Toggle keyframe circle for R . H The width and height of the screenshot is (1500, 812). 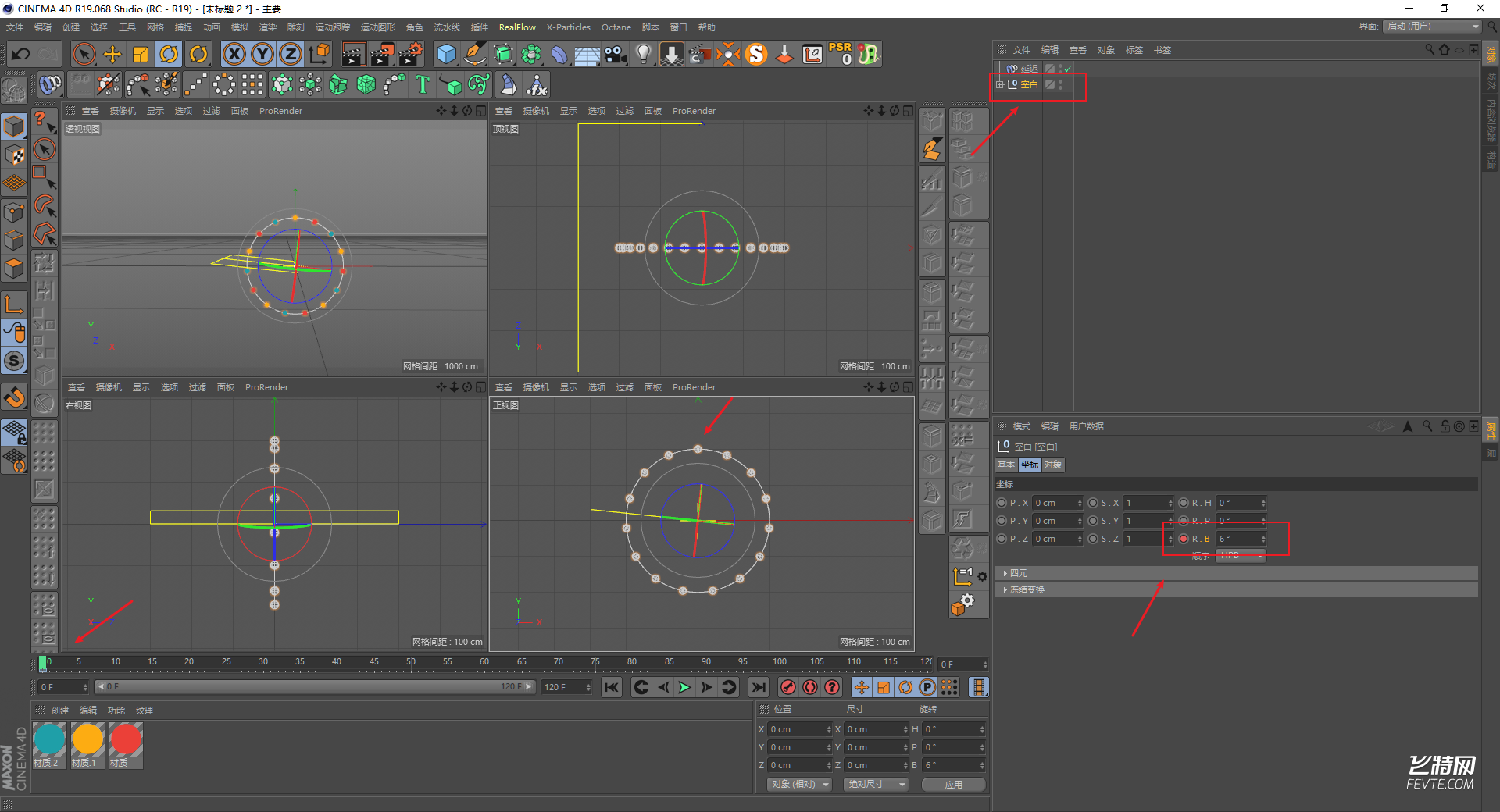1184,503
